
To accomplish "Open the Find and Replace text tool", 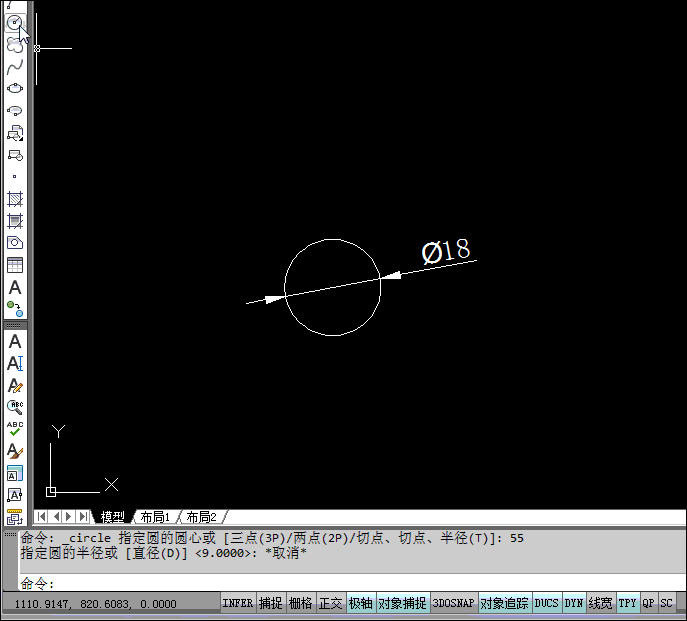I will coord(15,407).
